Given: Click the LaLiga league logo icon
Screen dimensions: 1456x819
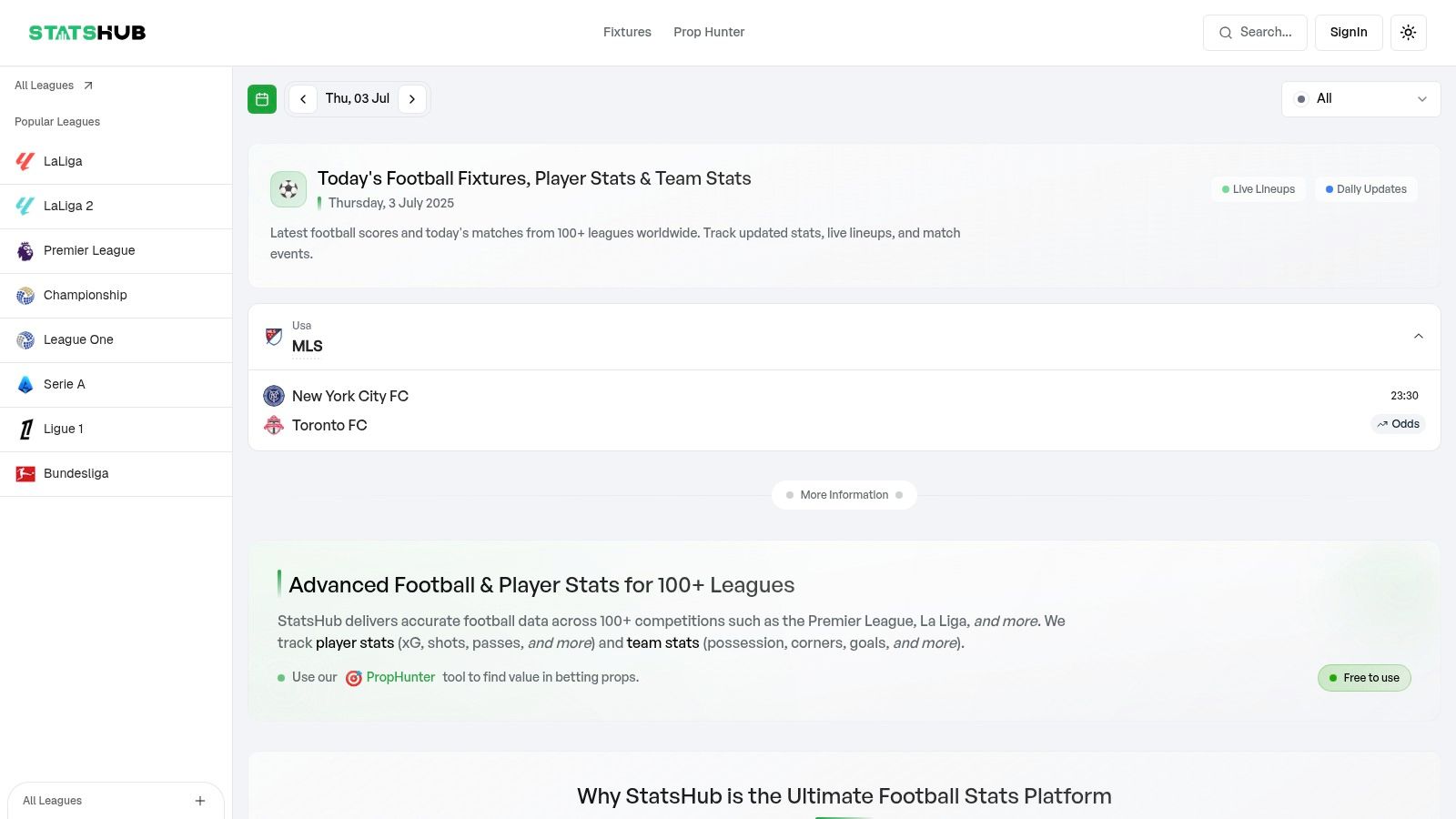Looking at the screenshot, I should coord(25,161).
